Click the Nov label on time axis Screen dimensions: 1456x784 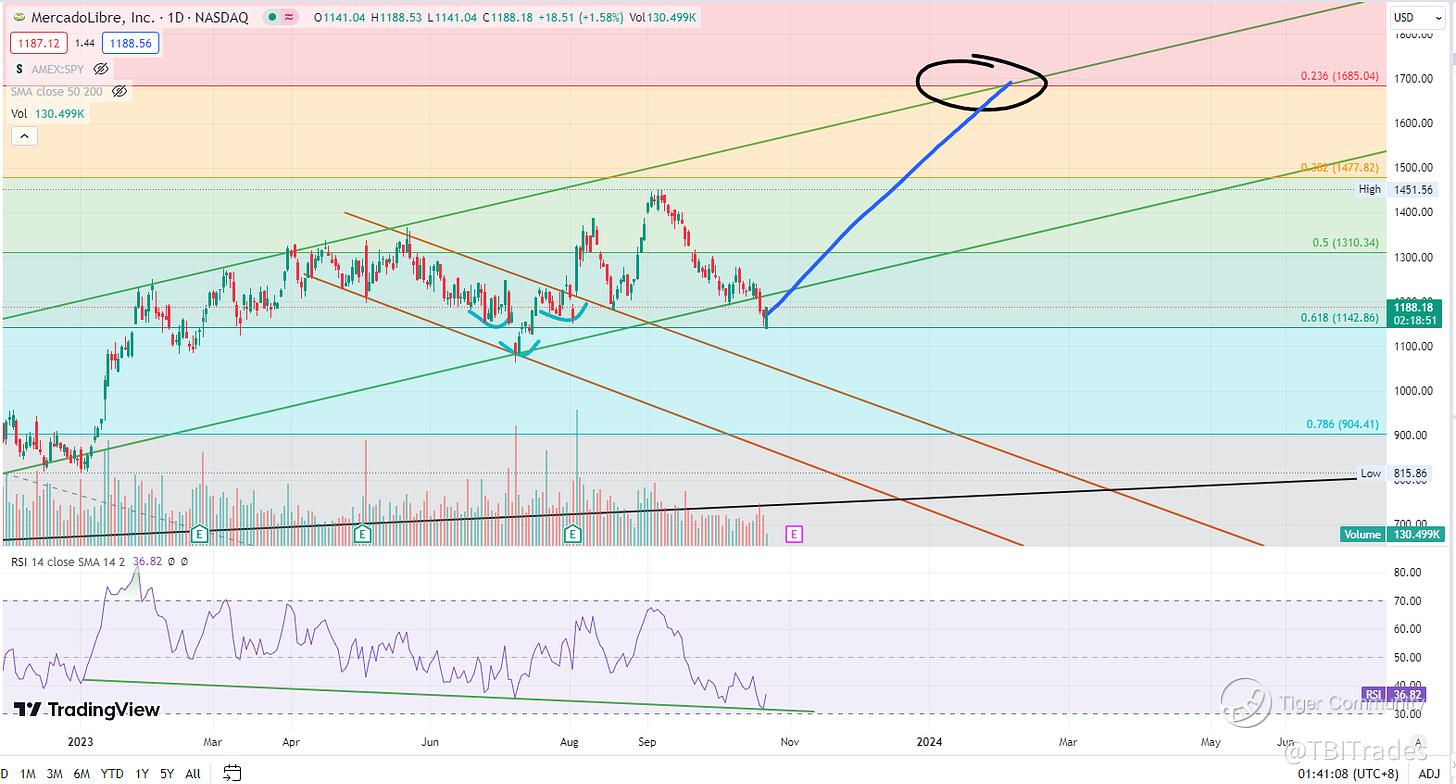click(x=790, y=742)
